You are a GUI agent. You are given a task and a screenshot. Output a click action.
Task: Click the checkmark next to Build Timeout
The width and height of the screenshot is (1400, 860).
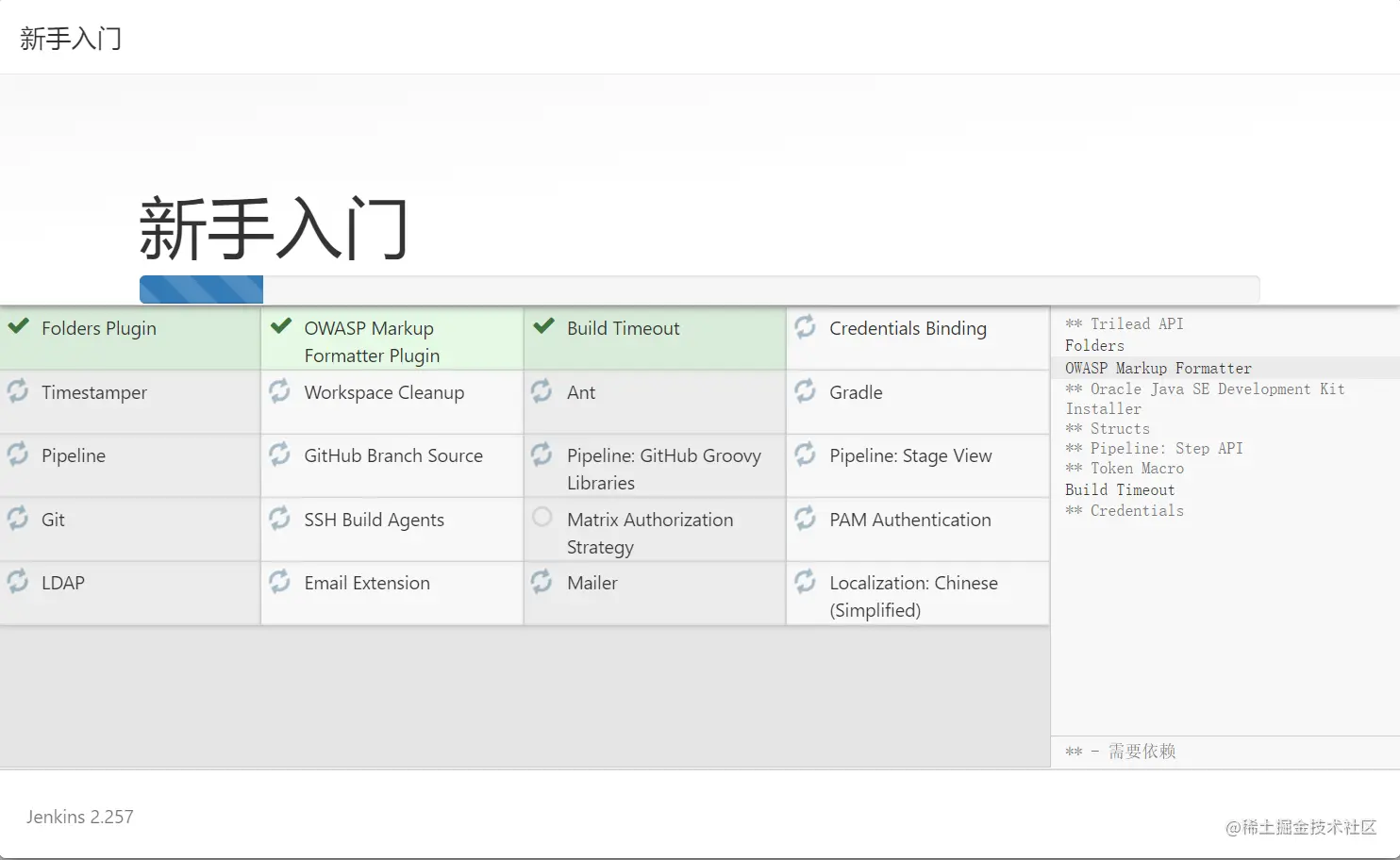[x=543, y=327]
